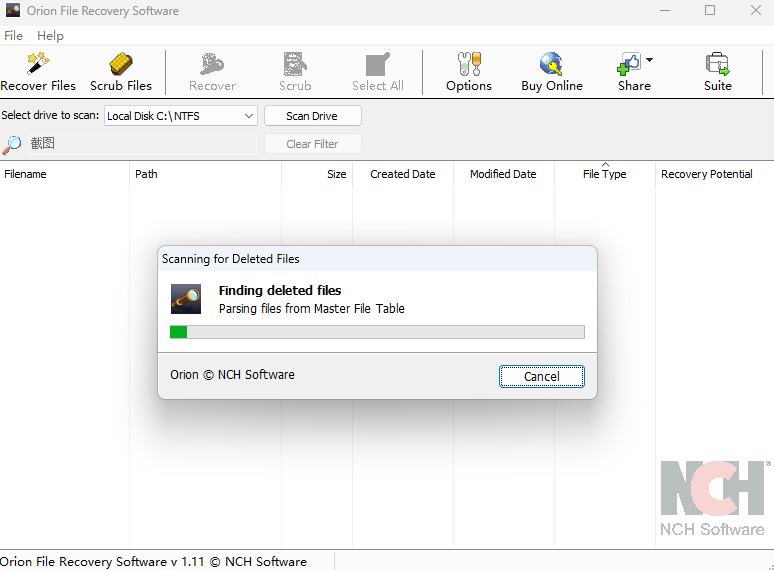Click 'Orion © NCH Software' dialog text
Viewport: 774px width, 570px height.
232,375
